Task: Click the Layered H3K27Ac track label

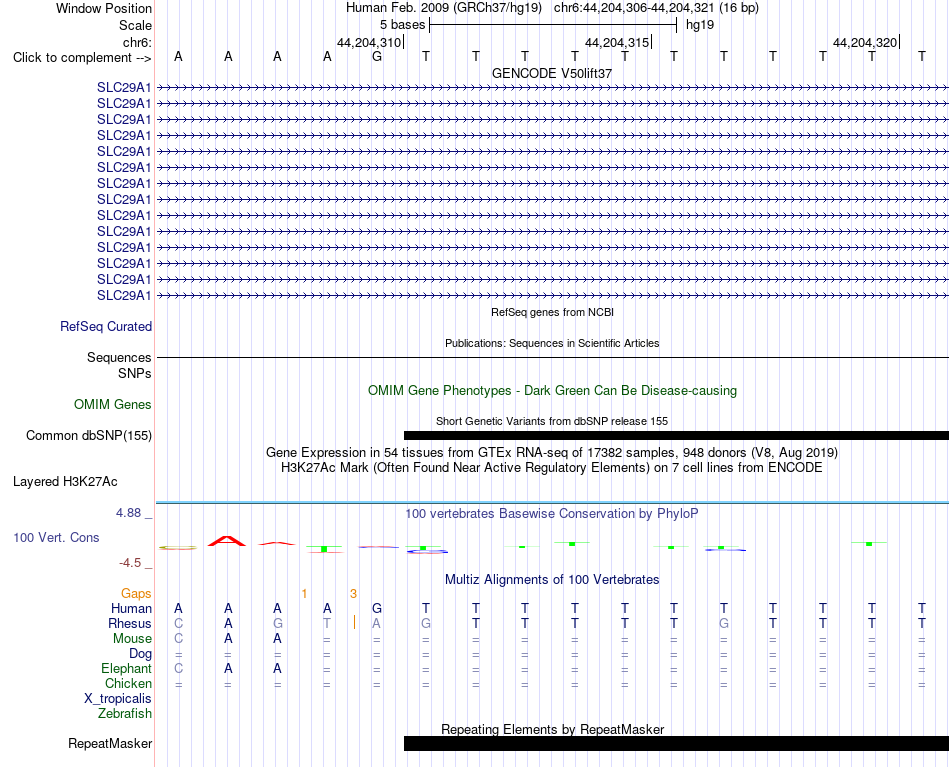Action: (x=65, y=482)
